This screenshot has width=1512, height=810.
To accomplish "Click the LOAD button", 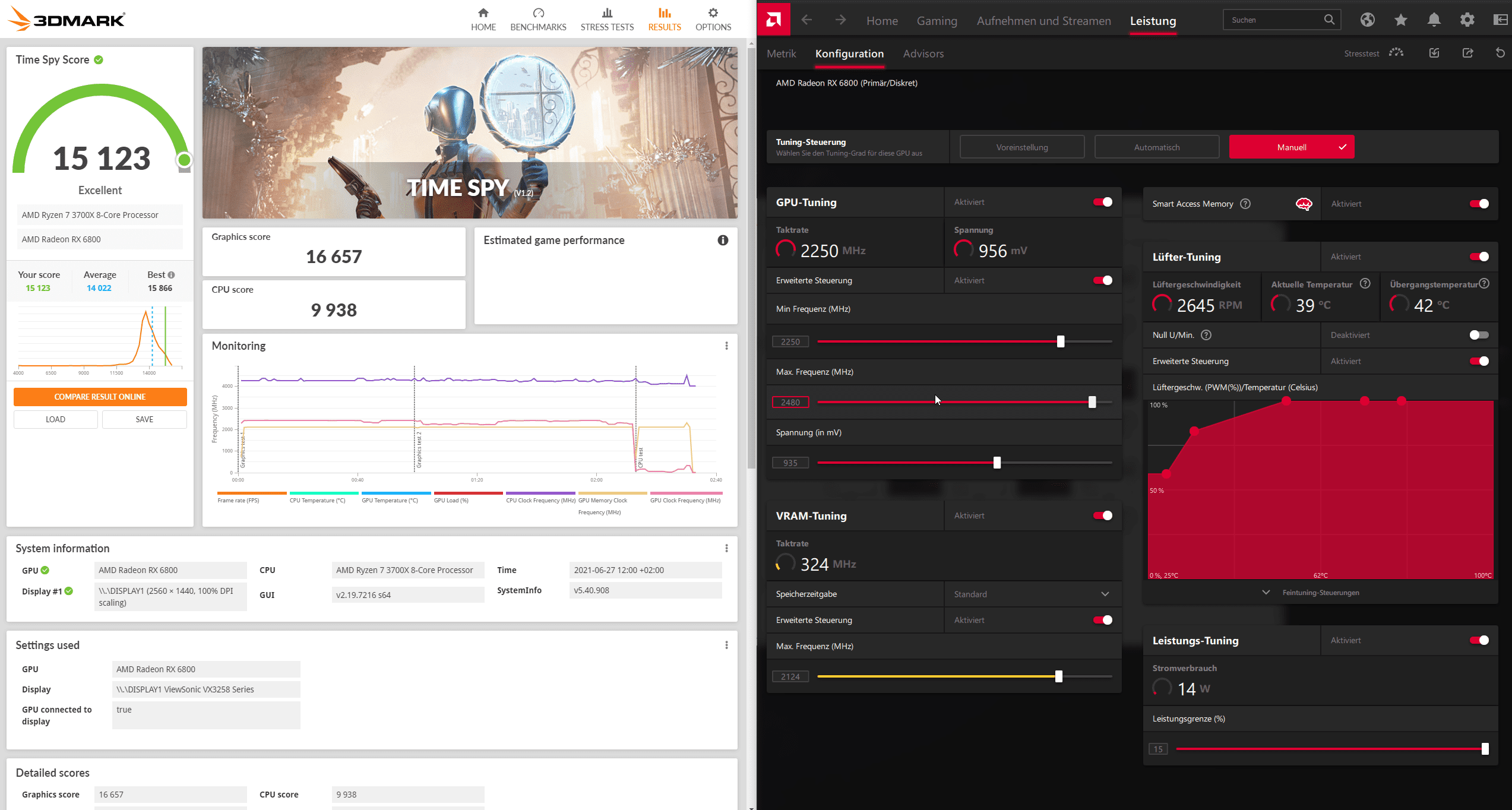I will click(x=55, y=419).
